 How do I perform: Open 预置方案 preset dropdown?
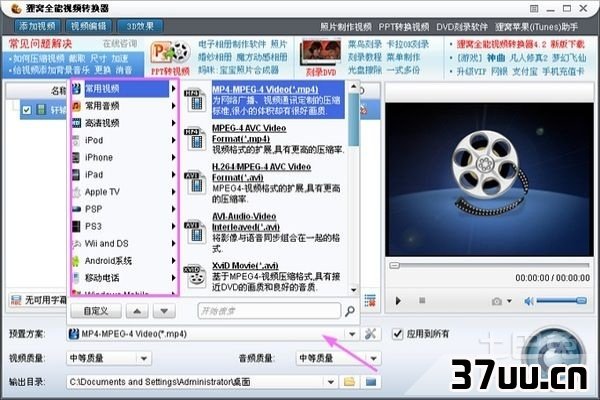[352, 334]
